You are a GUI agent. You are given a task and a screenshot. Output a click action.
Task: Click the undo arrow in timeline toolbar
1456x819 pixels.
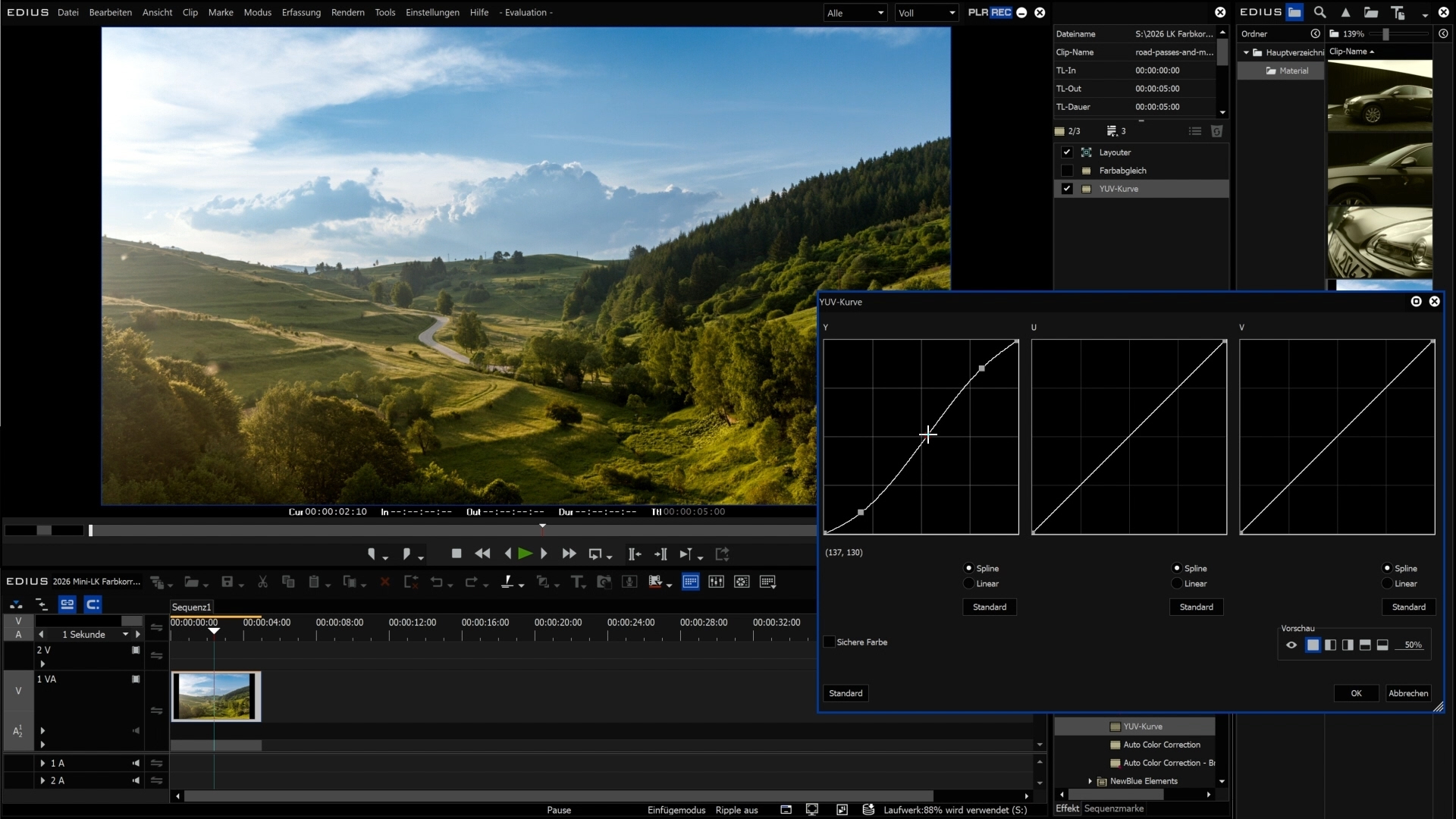[x=437, y=582]
